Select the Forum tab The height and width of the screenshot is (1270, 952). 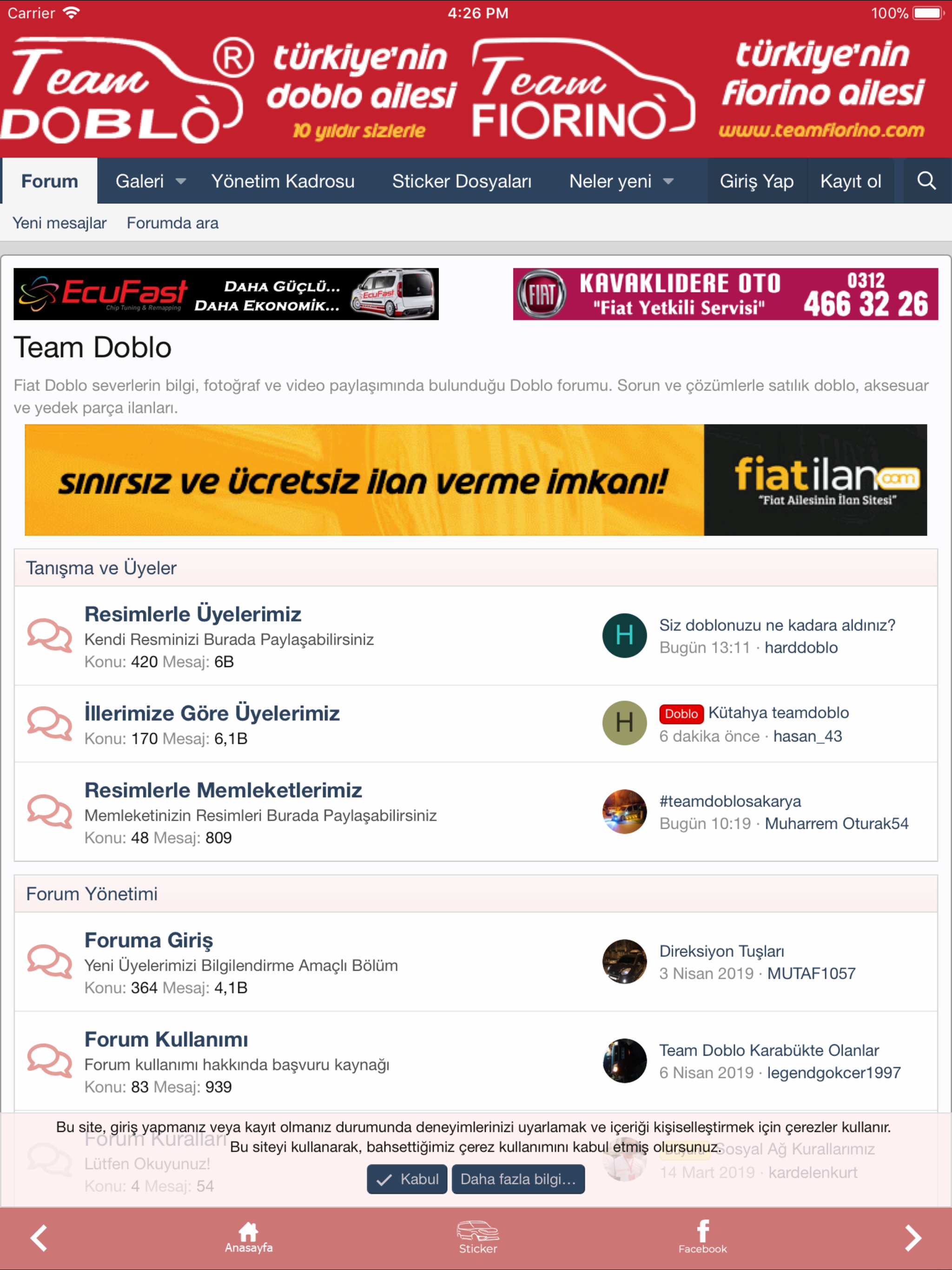tap(50, 181)
